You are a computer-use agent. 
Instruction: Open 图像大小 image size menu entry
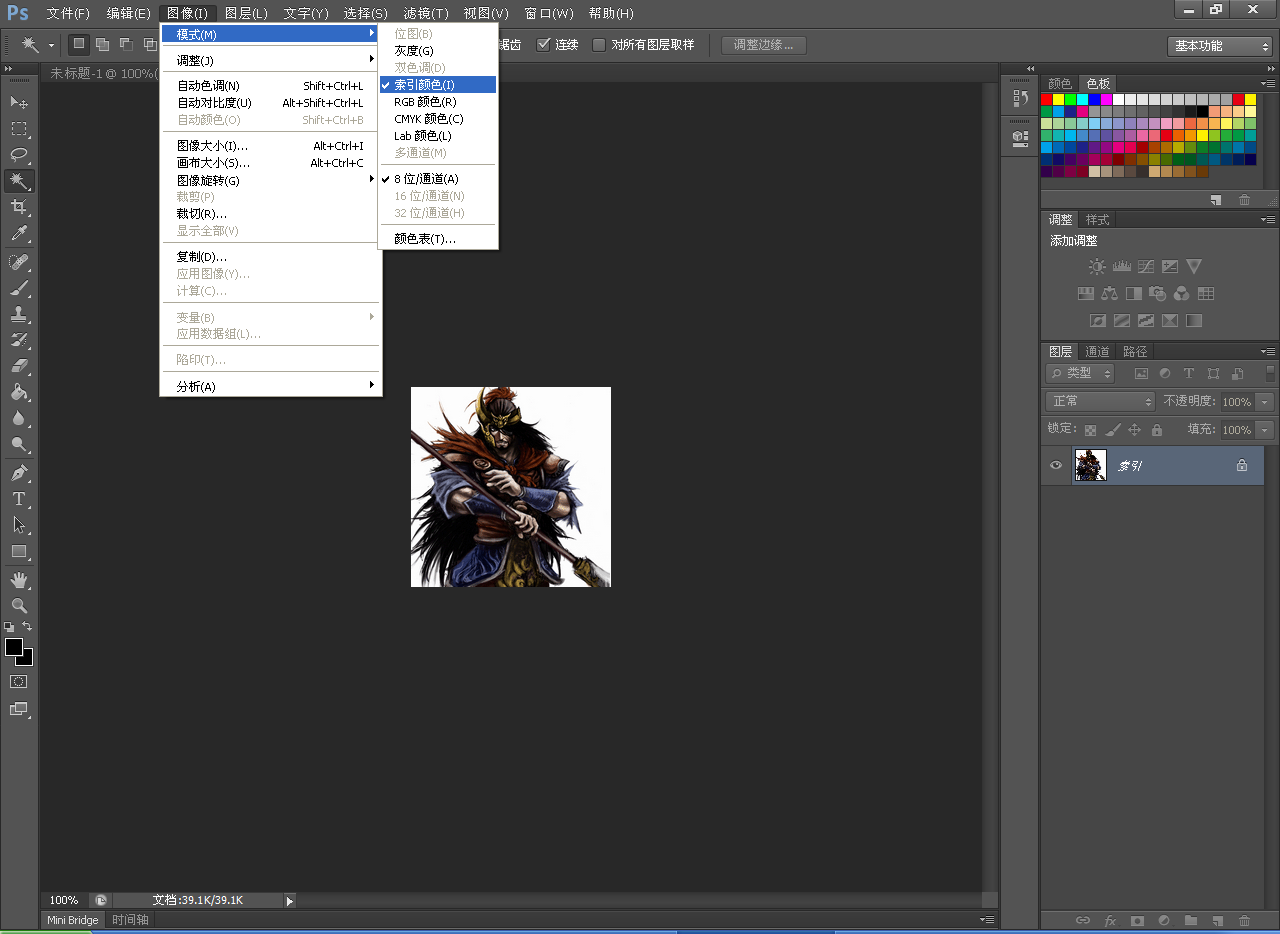click(212, 146)
